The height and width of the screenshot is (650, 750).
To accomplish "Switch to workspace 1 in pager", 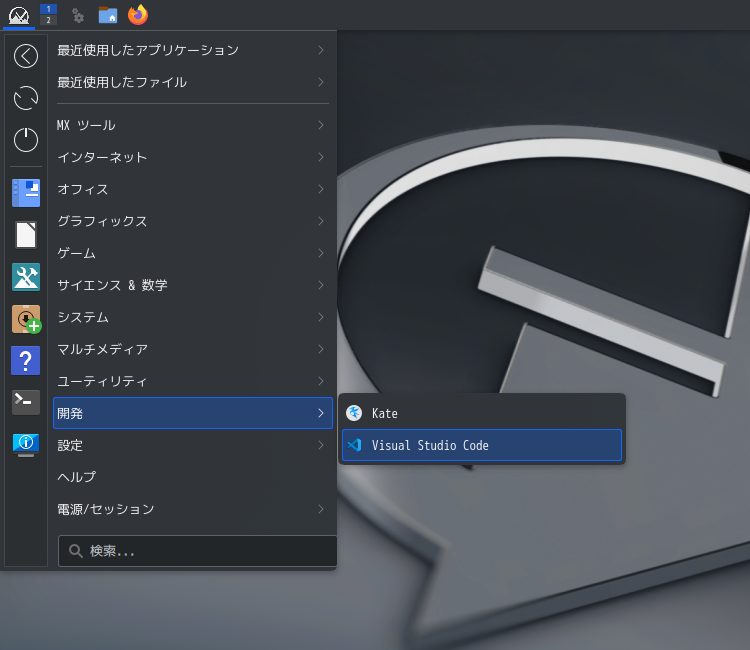I will coord(48,9).
